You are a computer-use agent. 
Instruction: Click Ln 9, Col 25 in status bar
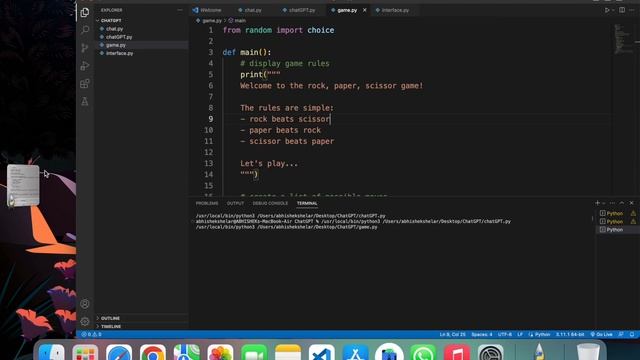(x=452, y=334)
